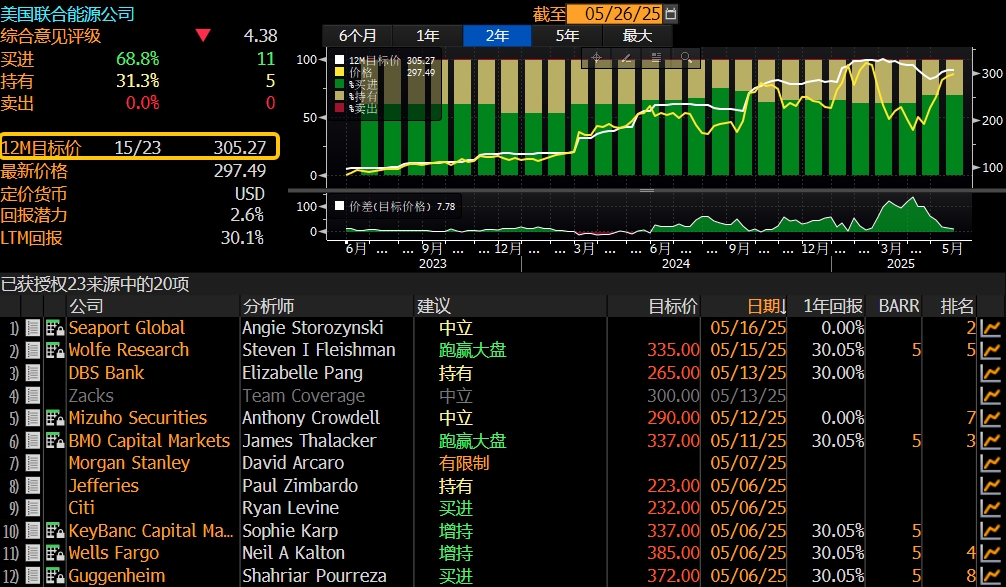
Task: Switch chart range to 1年
Action: pos(427,35)
